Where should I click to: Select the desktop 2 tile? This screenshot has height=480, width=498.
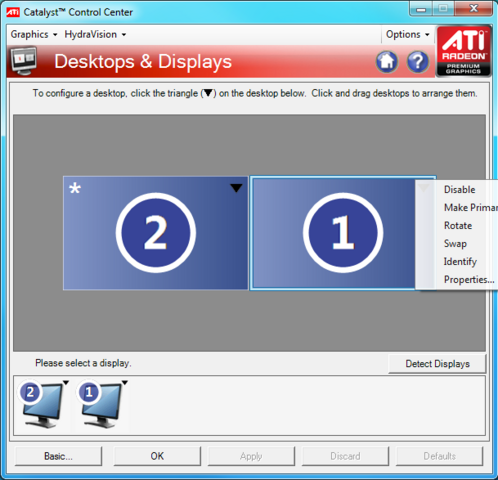(156, 233)
